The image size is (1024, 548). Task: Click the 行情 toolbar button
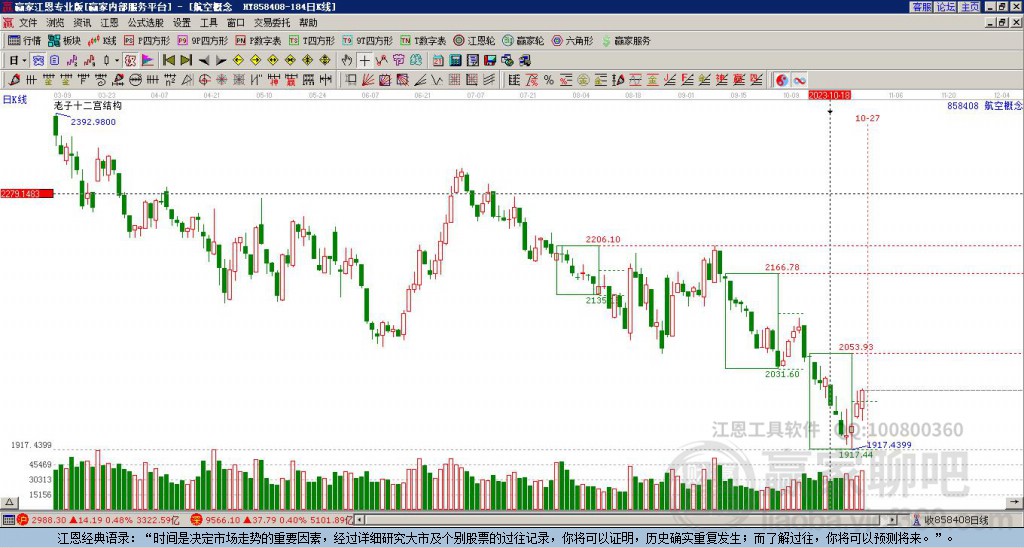point(24,40)
